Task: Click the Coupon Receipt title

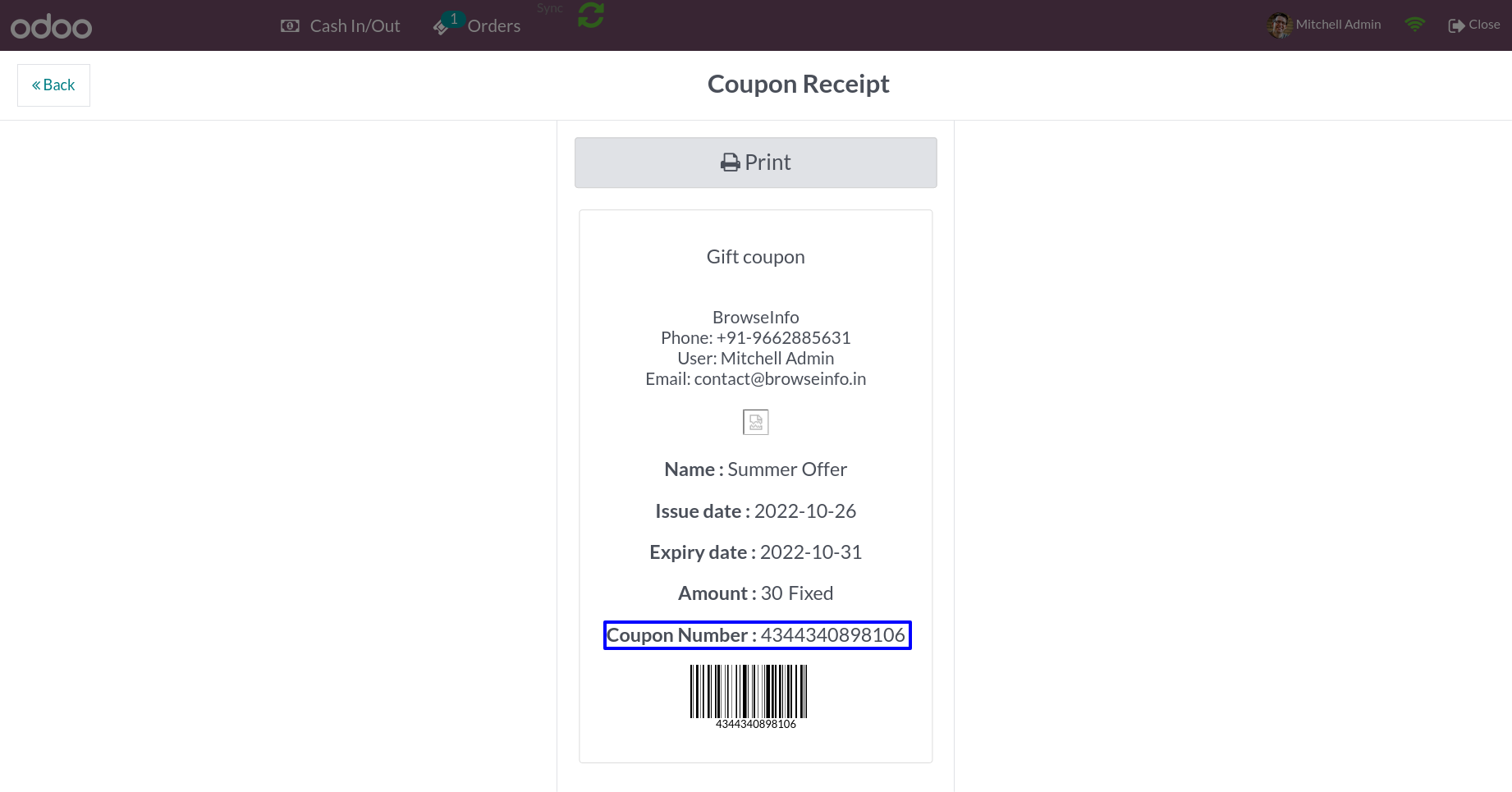Action: pyautogui.click(x=799, y=84)
